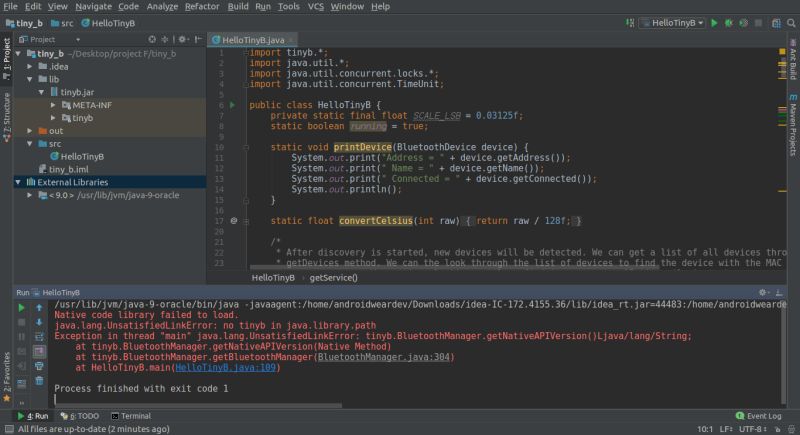Expand the out folder
This screenshot has height=435, width=800.
(x=30, y=131)
